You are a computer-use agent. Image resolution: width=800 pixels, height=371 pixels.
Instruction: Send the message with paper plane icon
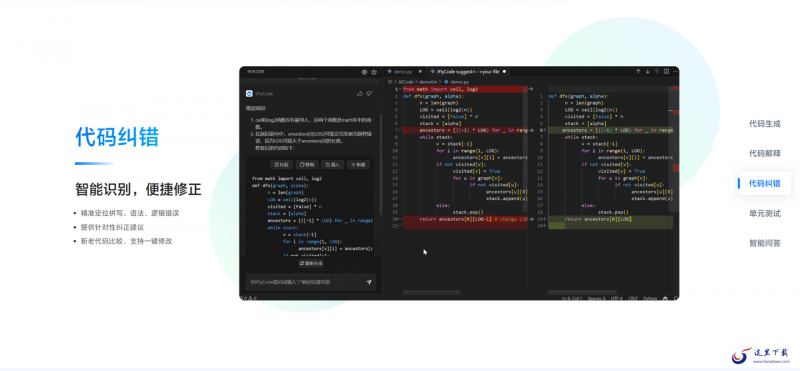(x=369, y=282)
